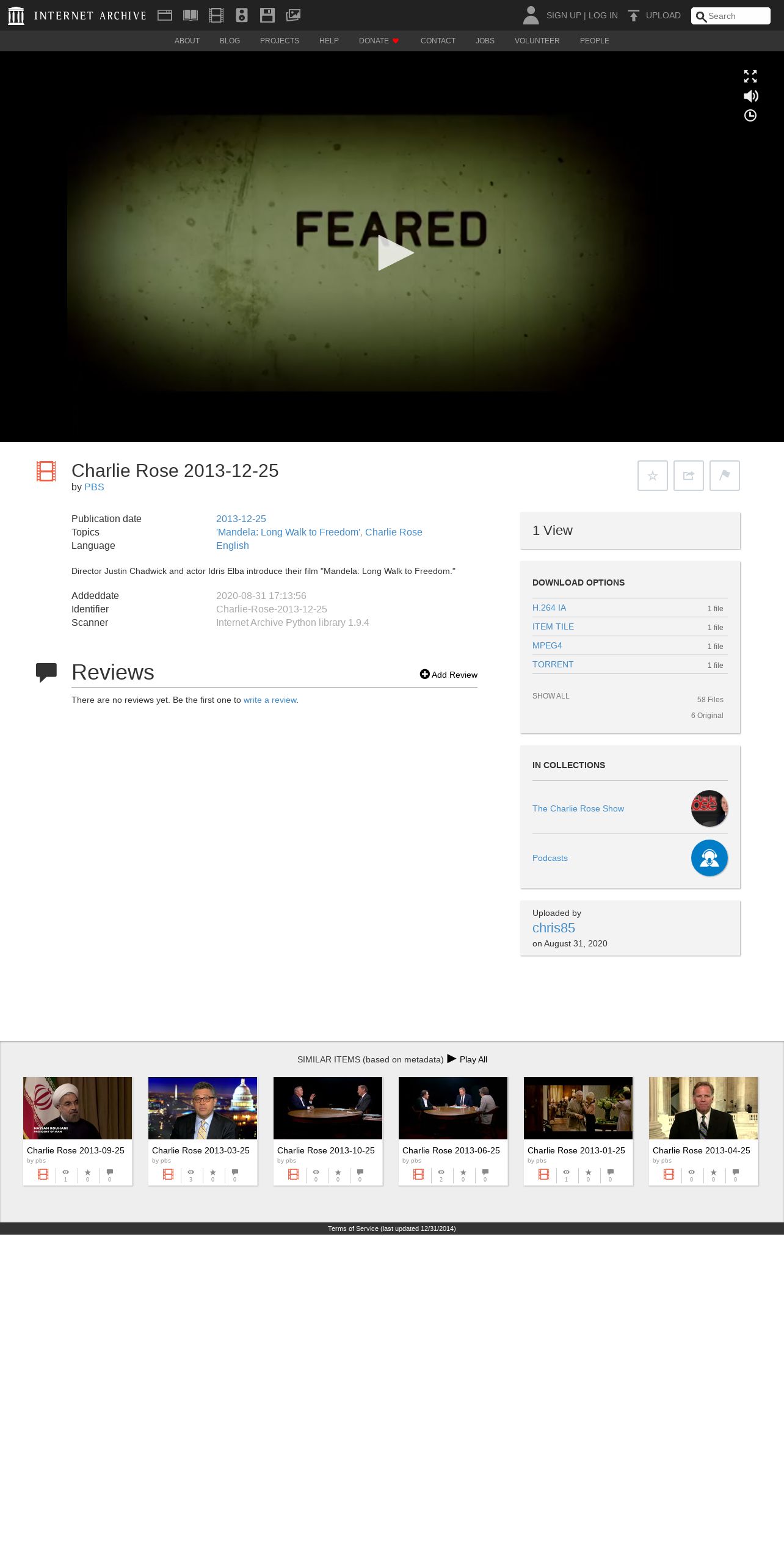Open the JOBS menu item

pyautogui.click(x=485, y=41)
